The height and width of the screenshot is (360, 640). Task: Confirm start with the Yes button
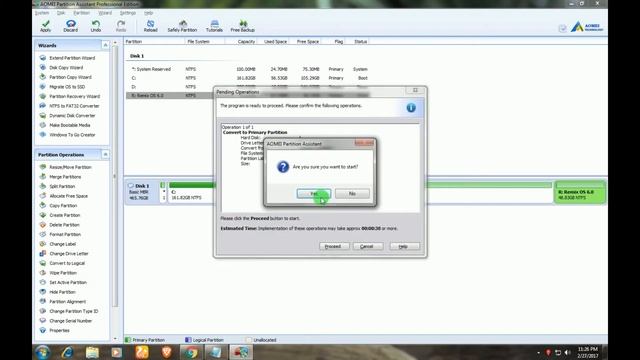pos(313,193)
